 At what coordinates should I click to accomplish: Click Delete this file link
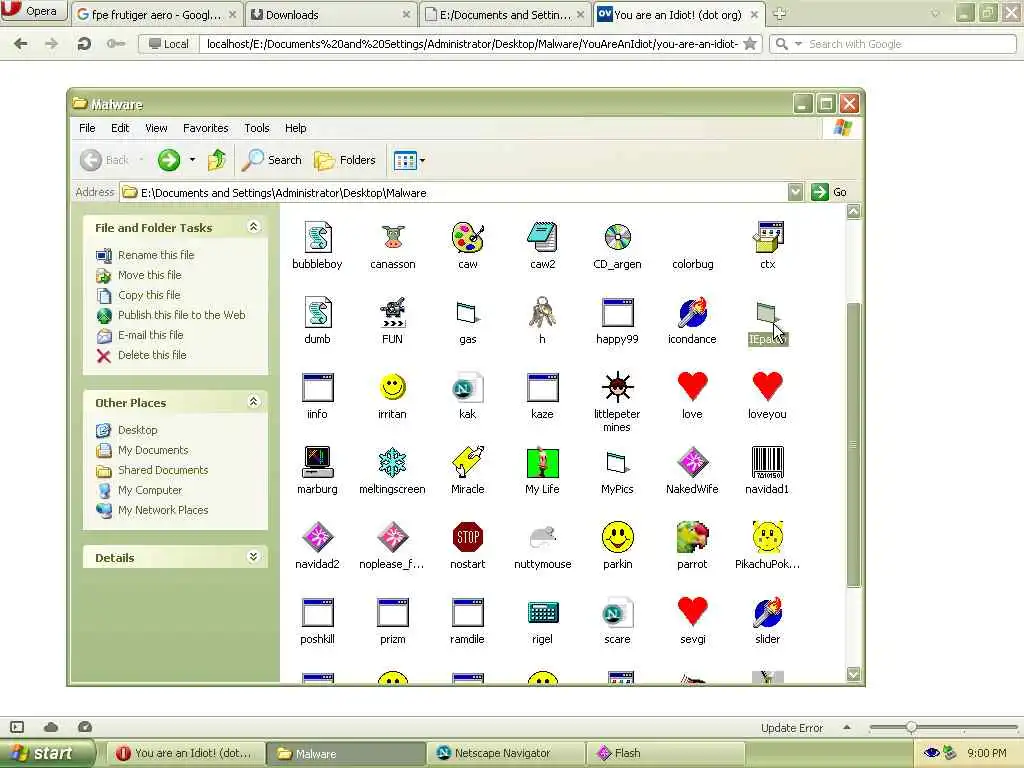coord(152,355)
